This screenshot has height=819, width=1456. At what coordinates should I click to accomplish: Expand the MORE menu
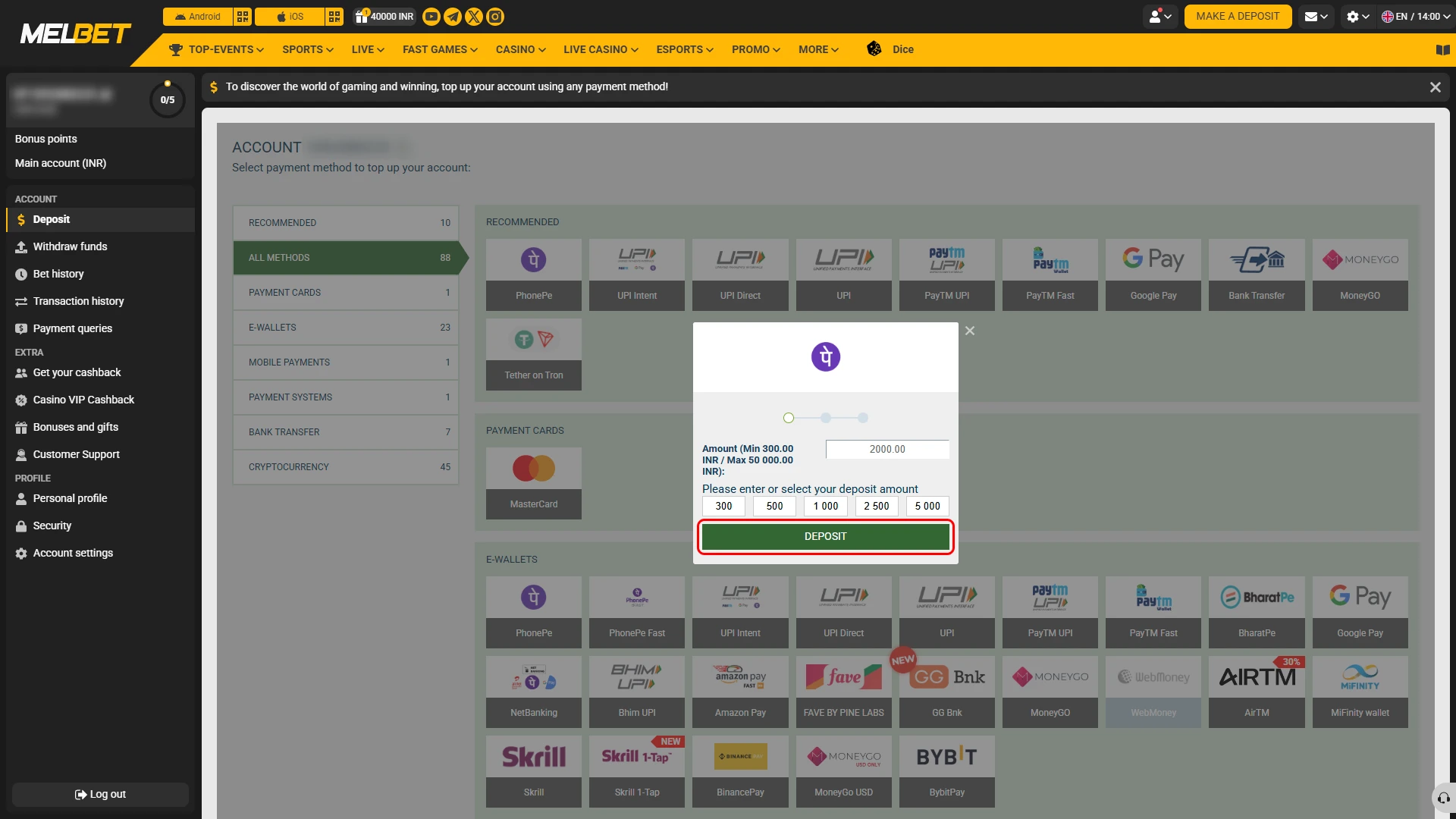(818, 49)
